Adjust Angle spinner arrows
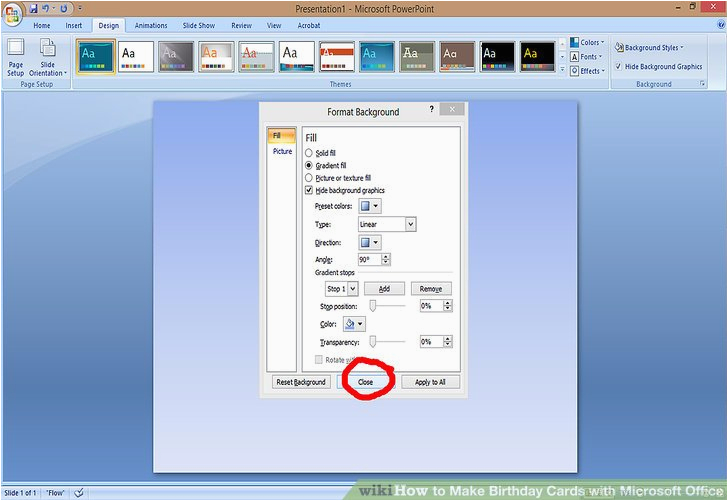This screenshot has width=728, height=501. coord(386,260)
